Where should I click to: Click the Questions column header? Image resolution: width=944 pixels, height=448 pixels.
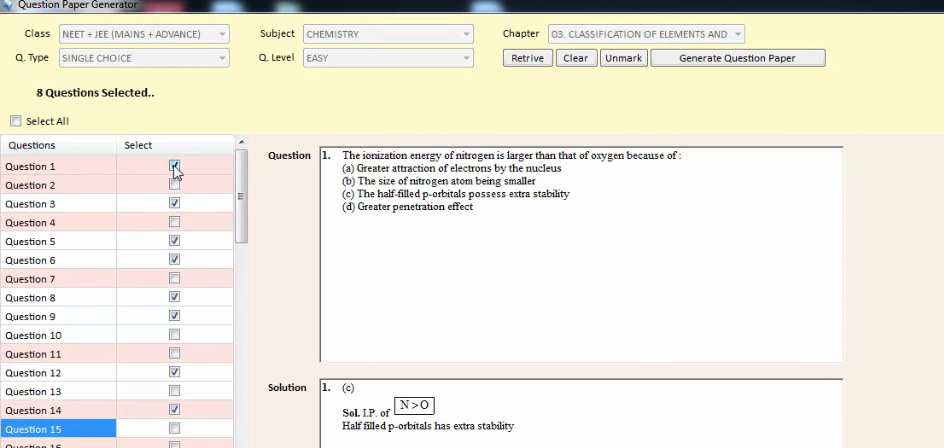pyautogui.click(x=58, y=146)
